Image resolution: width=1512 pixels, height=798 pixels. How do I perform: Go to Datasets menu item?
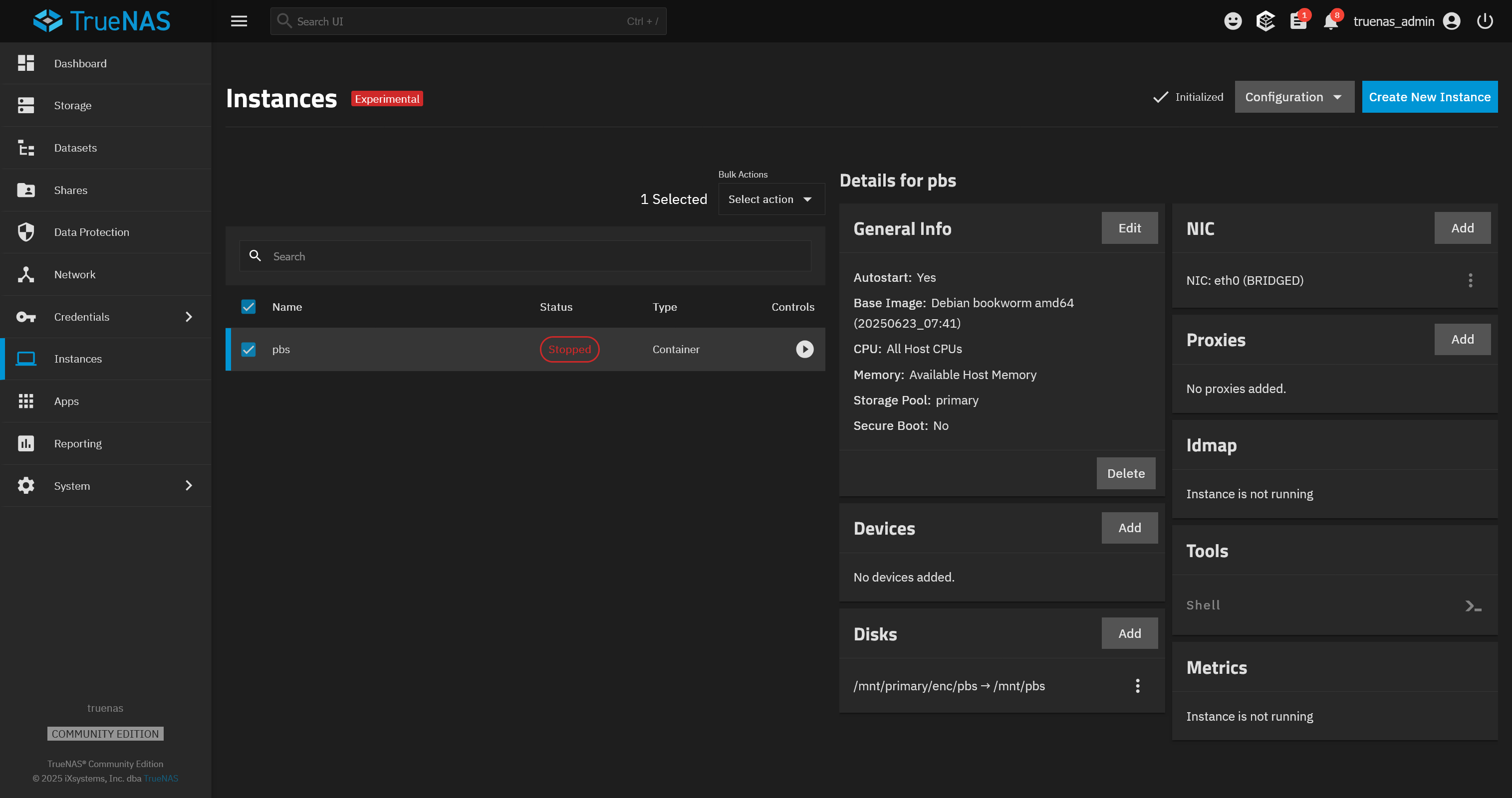pos(106,148)
